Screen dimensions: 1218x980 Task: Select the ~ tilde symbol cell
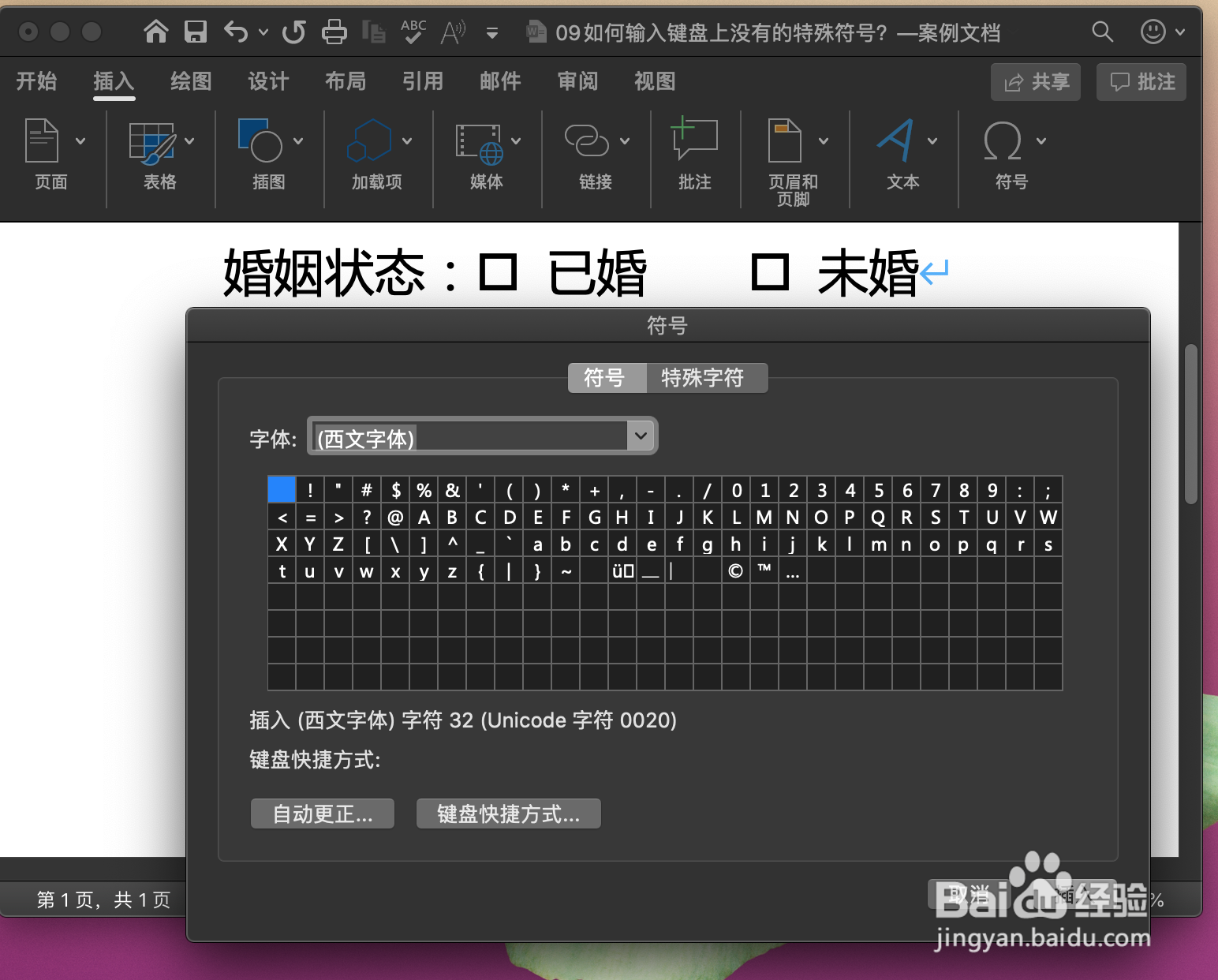pyautogui.click(x=566, y=570)
